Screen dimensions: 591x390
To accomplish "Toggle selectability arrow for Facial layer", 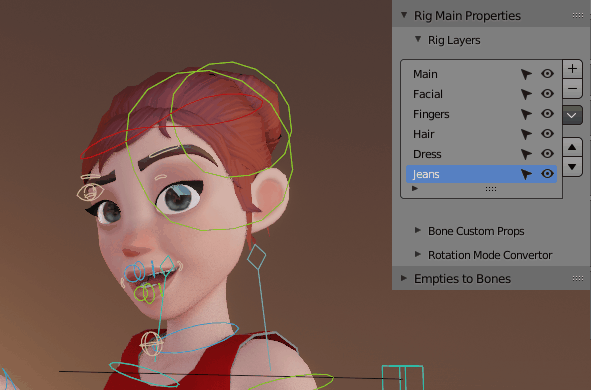I will click(x=526, y=94).
